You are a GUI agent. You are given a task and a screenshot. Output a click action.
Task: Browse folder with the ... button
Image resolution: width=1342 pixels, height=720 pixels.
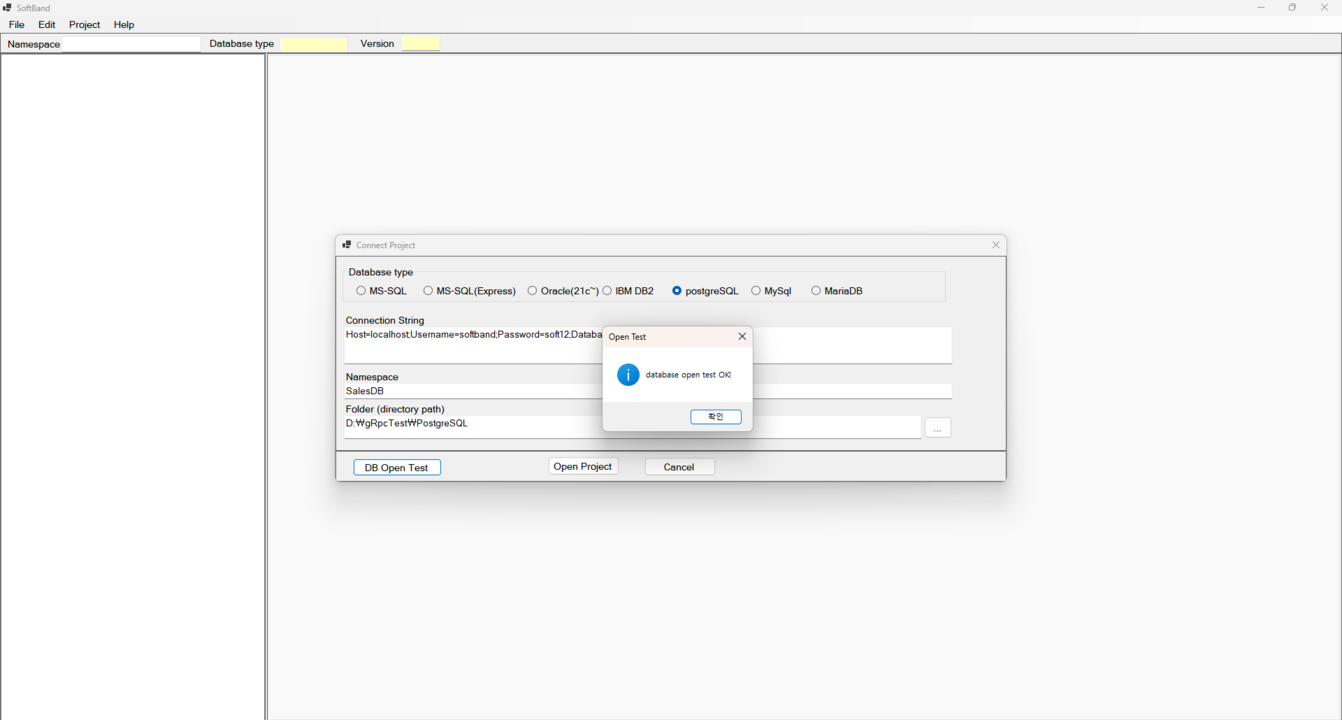pyautogui.click(x=937, y=429)
